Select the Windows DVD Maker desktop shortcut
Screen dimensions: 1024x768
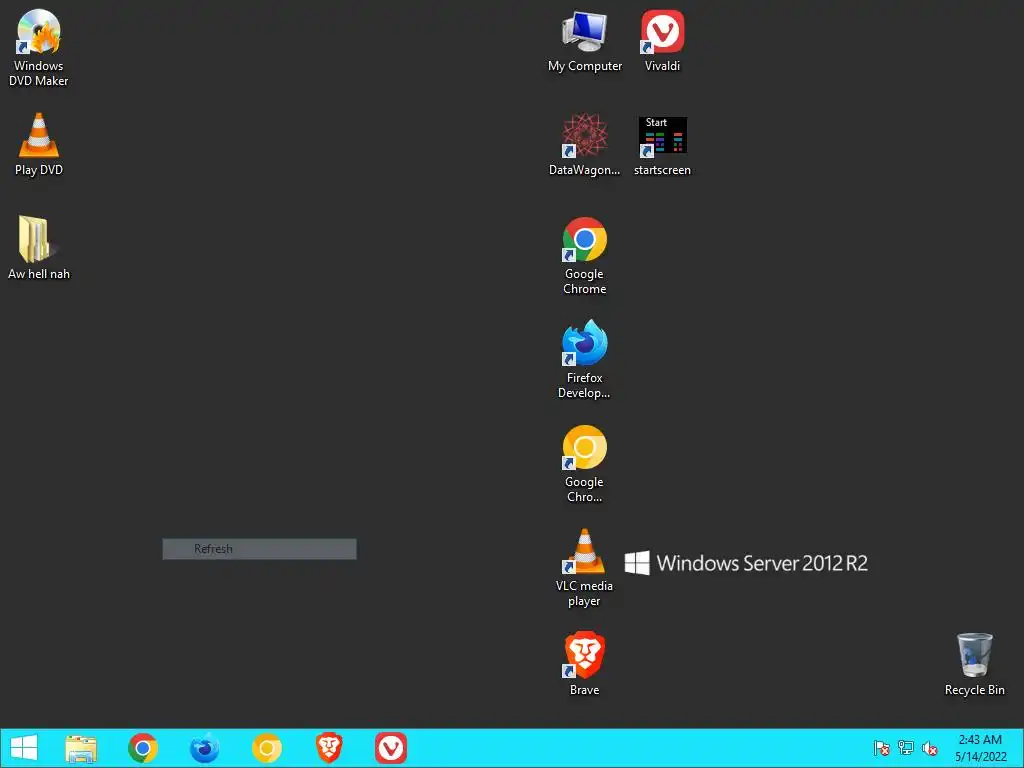39,48
